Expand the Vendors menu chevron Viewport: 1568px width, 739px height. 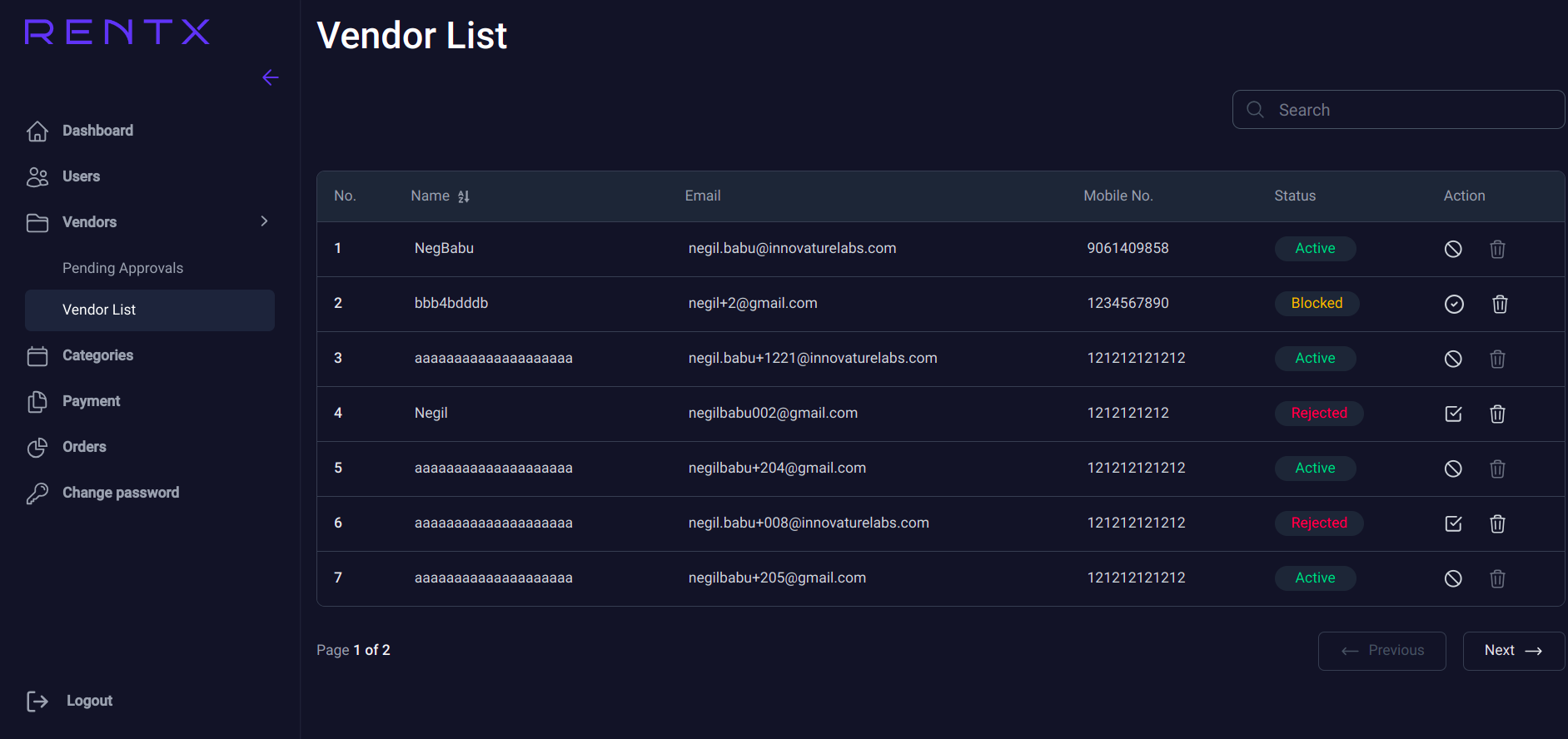pos(264,221)
